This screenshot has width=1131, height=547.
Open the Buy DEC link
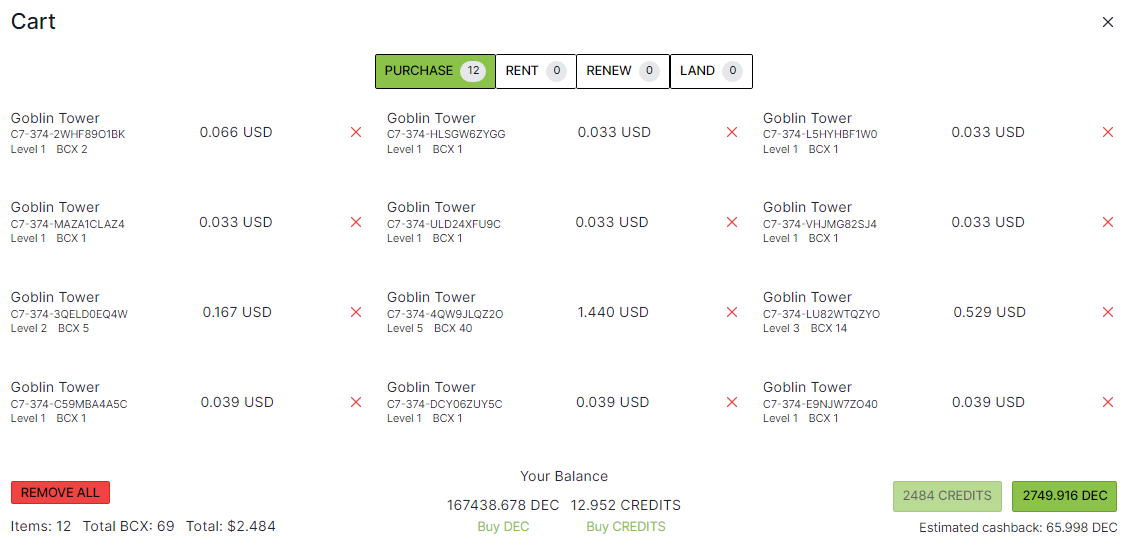[503, 527]
